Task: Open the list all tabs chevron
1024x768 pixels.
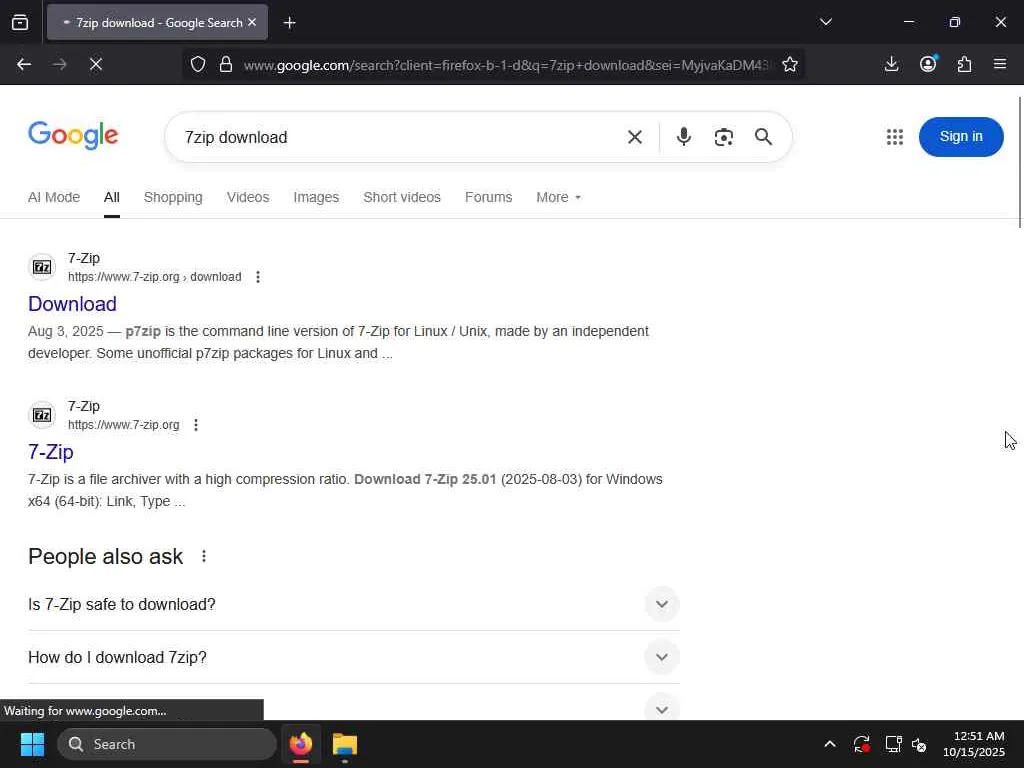Action: 825,22
